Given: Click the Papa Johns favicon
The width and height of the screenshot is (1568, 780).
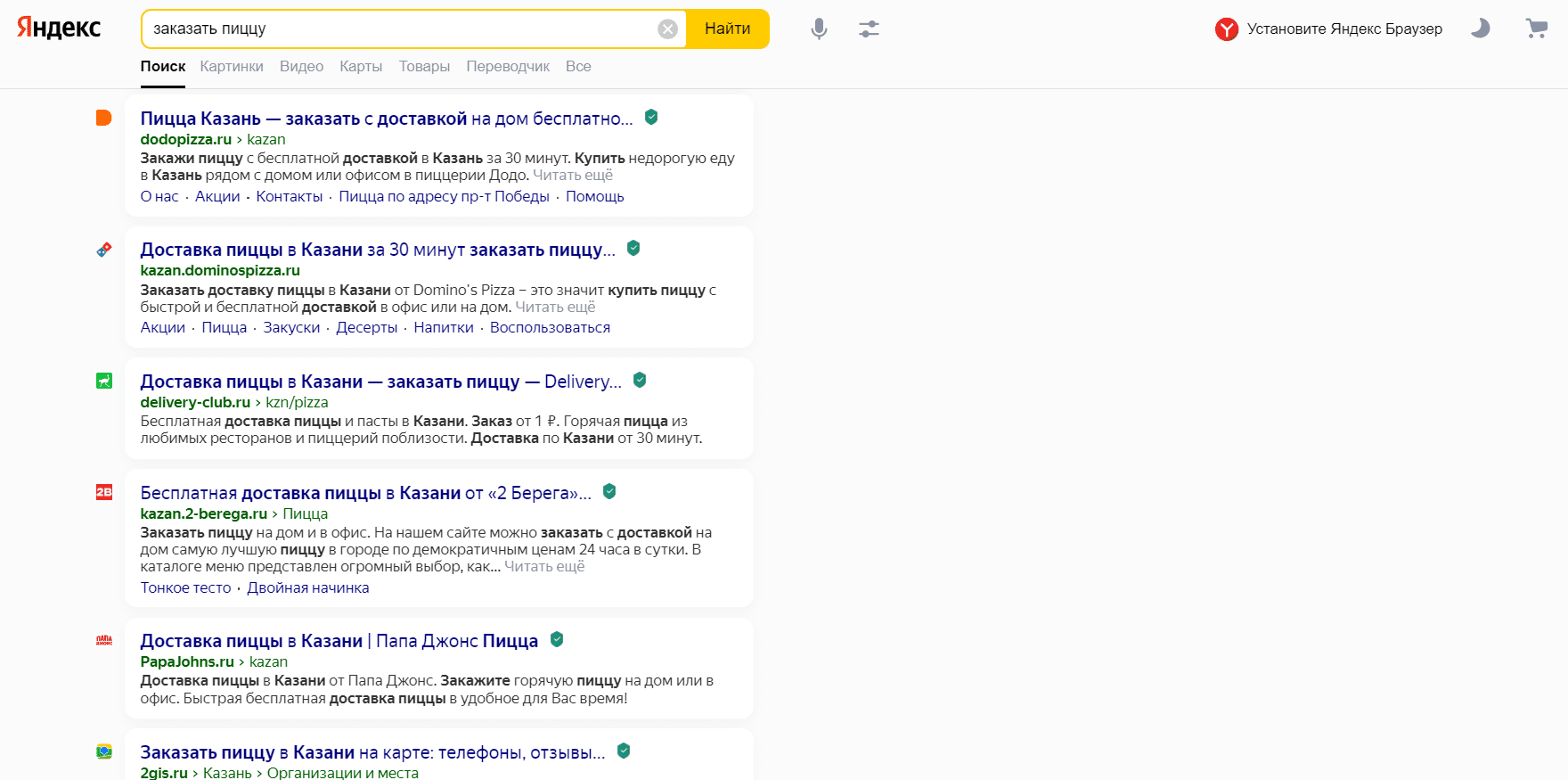Looking at the screenshot, I should point(104,640).
